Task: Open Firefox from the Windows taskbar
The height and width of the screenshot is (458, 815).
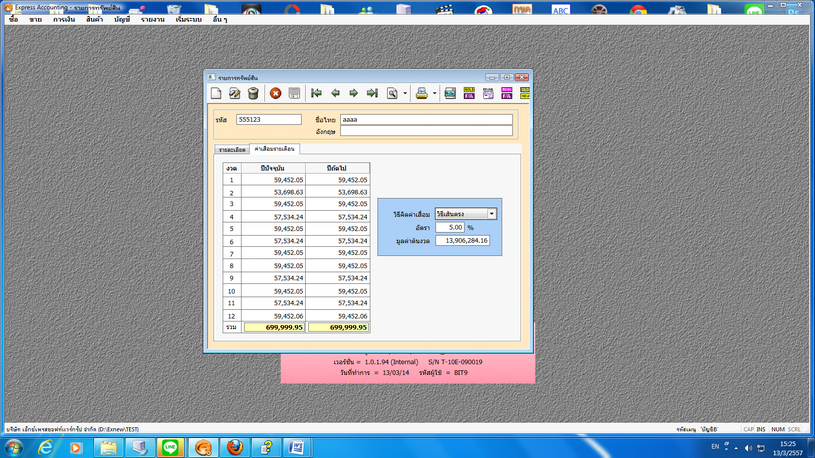Action: [x=234, y=447]
